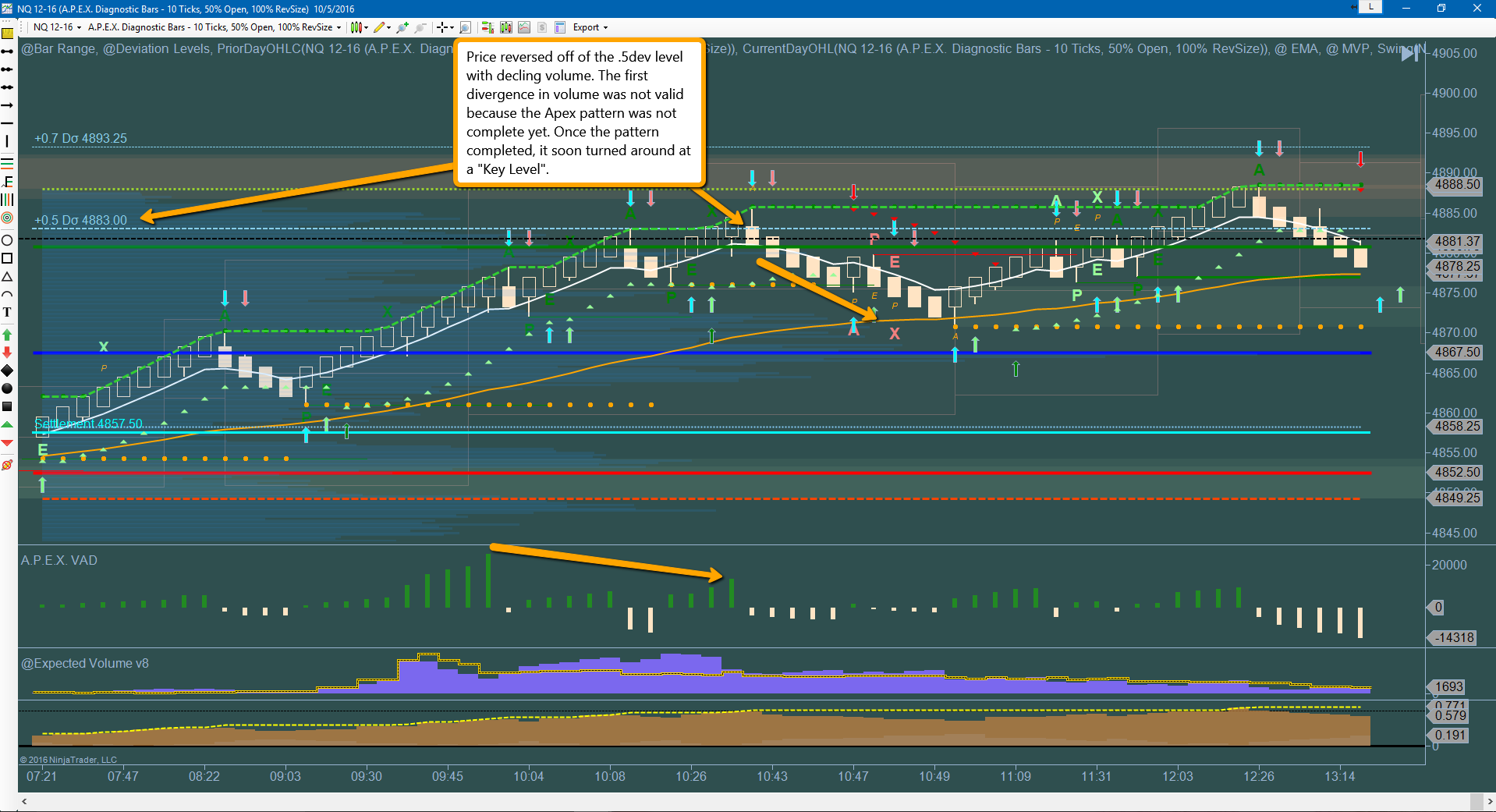Open the Zoom In magnifier tool
This screenshot has width=1496, height=812.
pyautogui.click(x=402, y=27)
